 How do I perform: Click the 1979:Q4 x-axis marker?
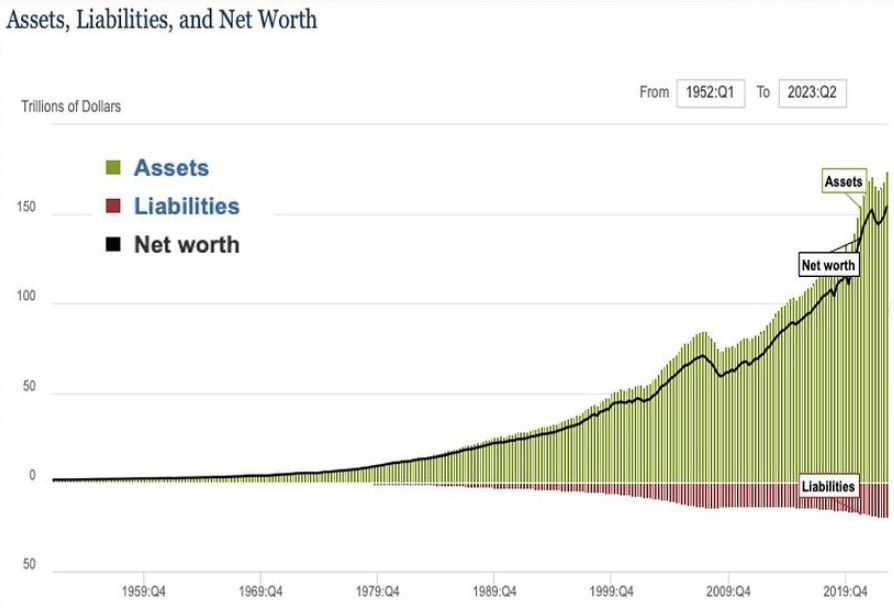point(379,590)
